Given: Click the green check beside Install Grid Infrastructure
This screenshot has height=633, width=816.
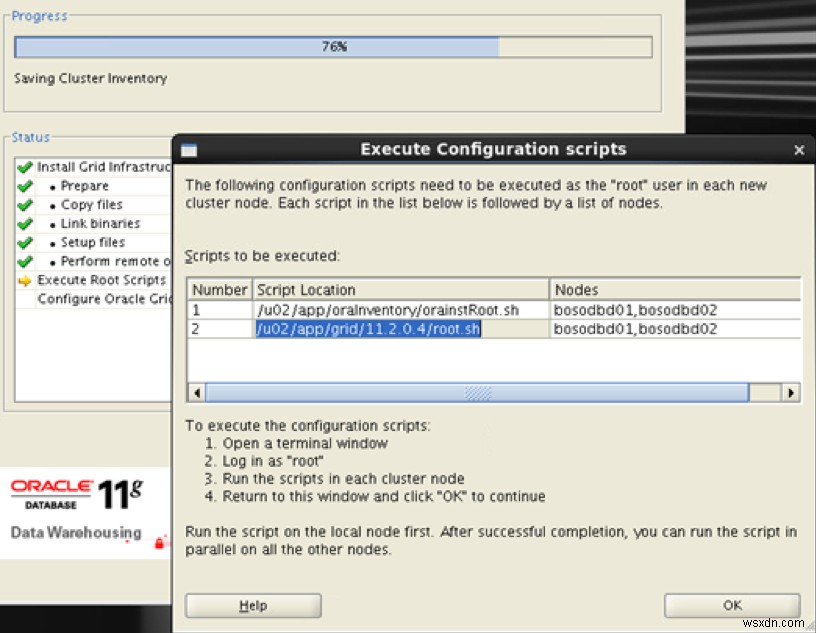Looking at the screenshot, I should click(24, 167).
